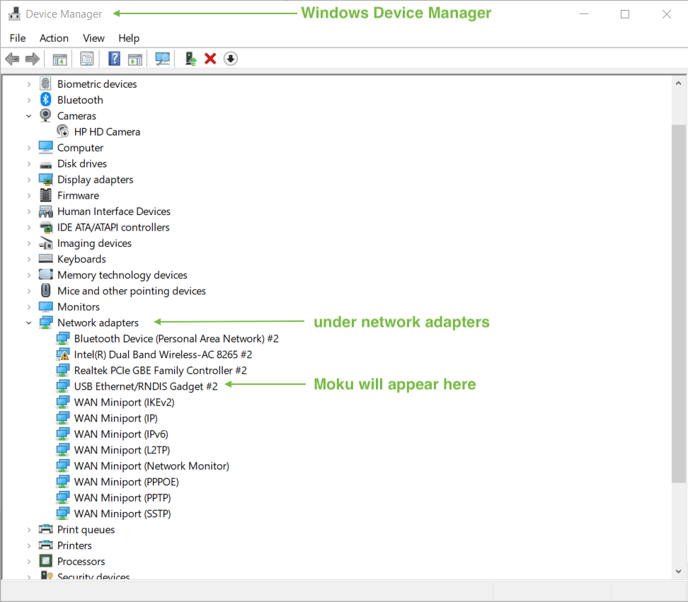Expand the Computer node chevron

29,148
